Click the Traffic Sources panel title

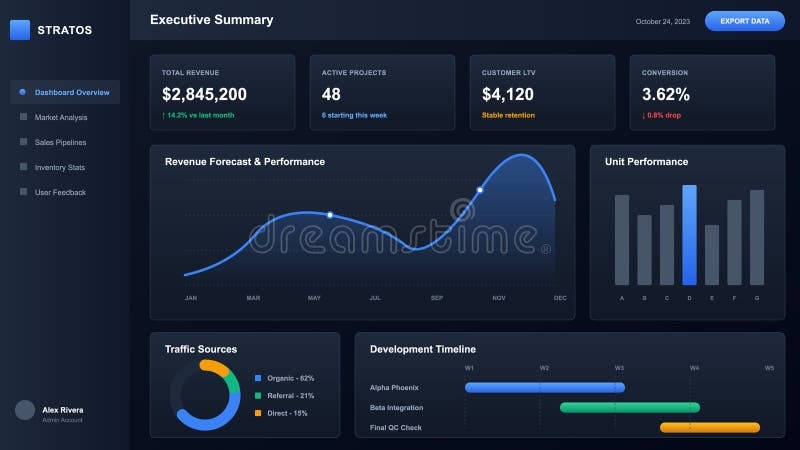(201, 349)
